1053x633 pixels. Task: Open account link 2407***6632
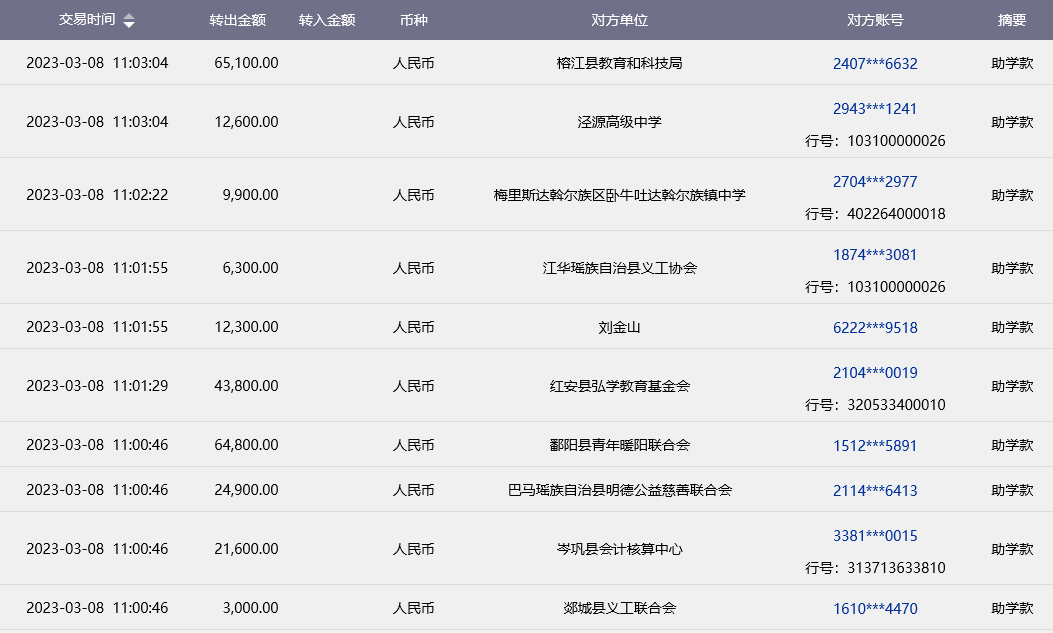(x=875, y=63)
